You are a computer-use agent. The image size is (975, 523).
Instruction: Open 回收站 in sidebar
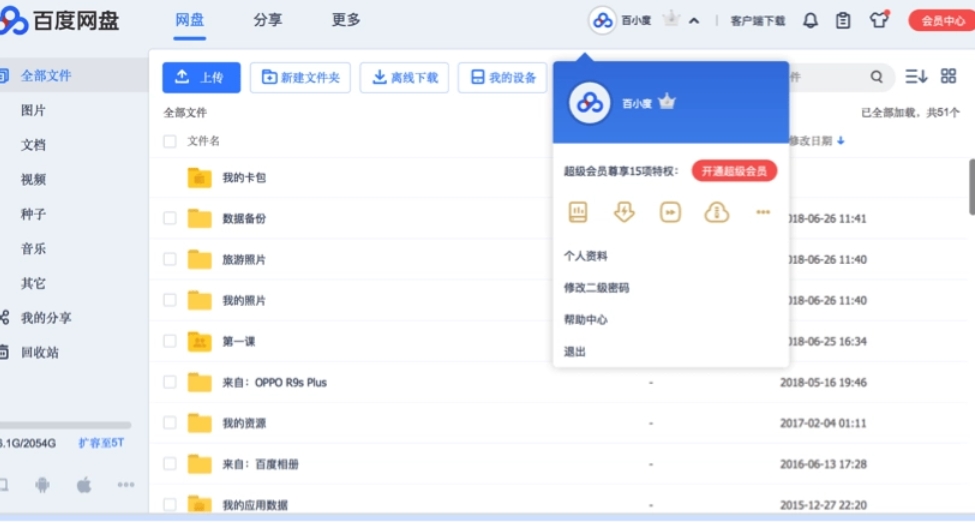(x=40, y=352)
